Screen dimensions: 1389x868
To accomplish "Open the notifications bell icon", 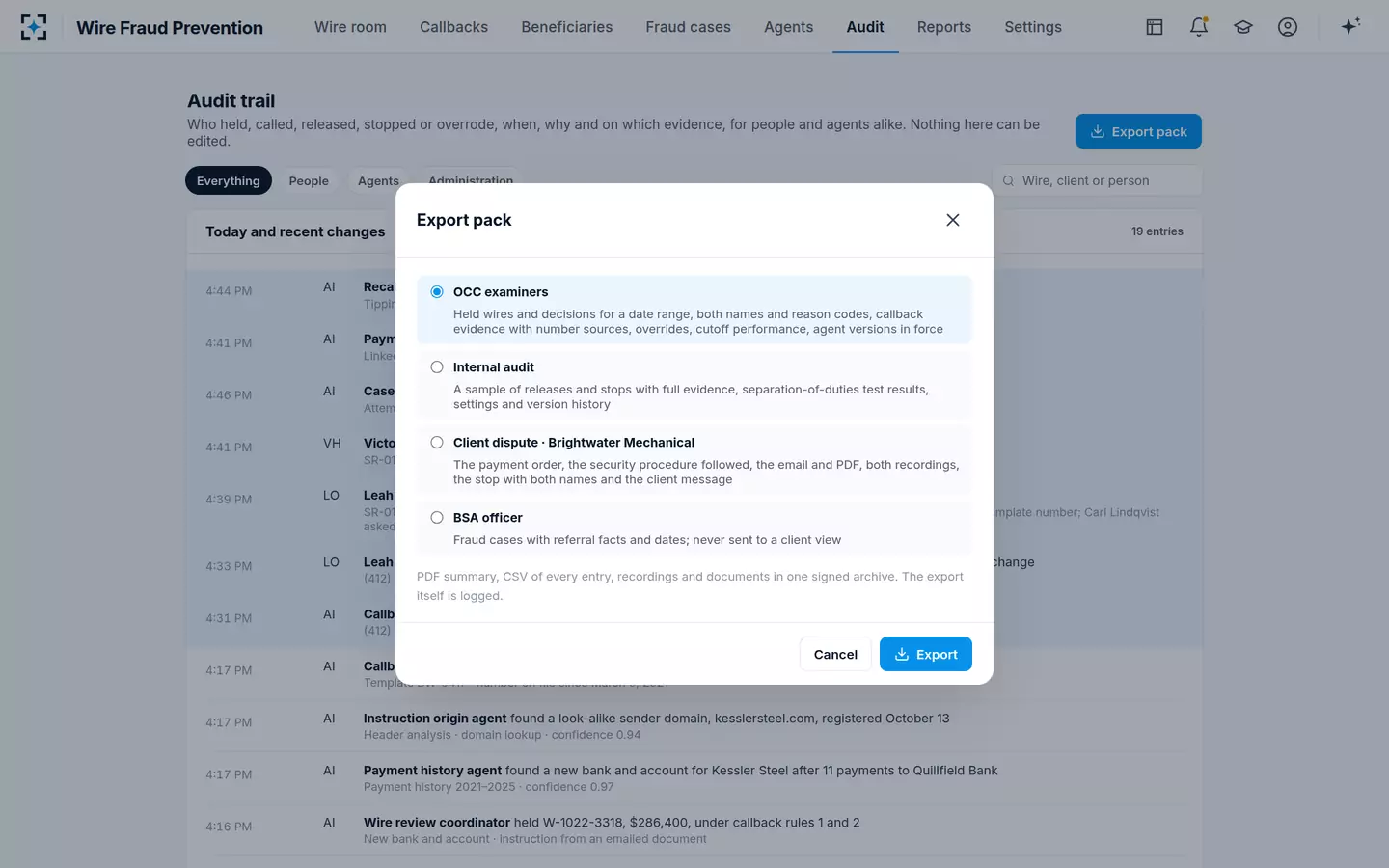I will click(x=1199, y=27).
